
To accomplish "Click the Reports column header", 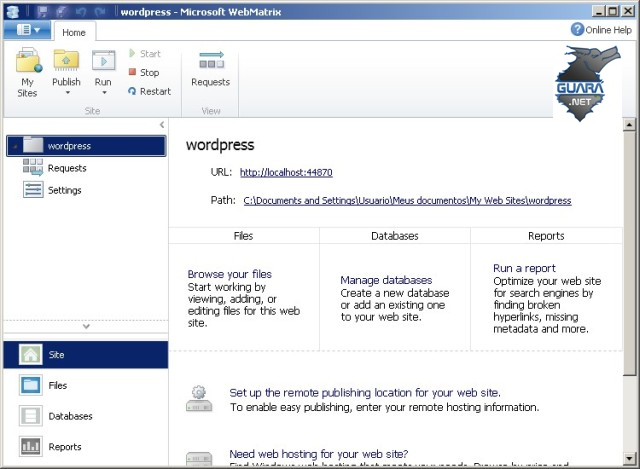I will click(546, 236).
